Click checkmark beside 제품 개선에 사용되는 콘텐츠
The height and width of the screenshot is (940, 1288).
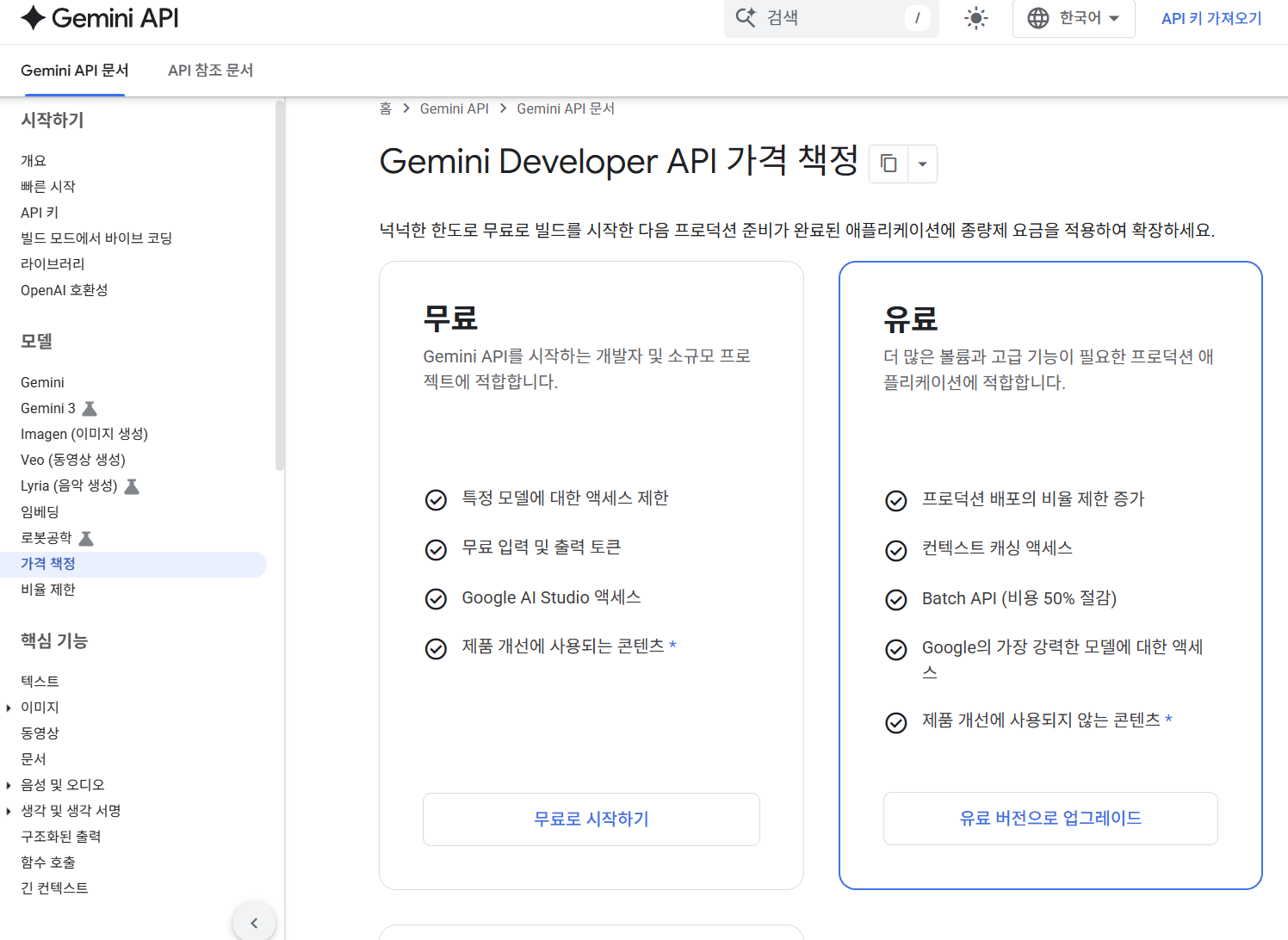click(437, 648)
